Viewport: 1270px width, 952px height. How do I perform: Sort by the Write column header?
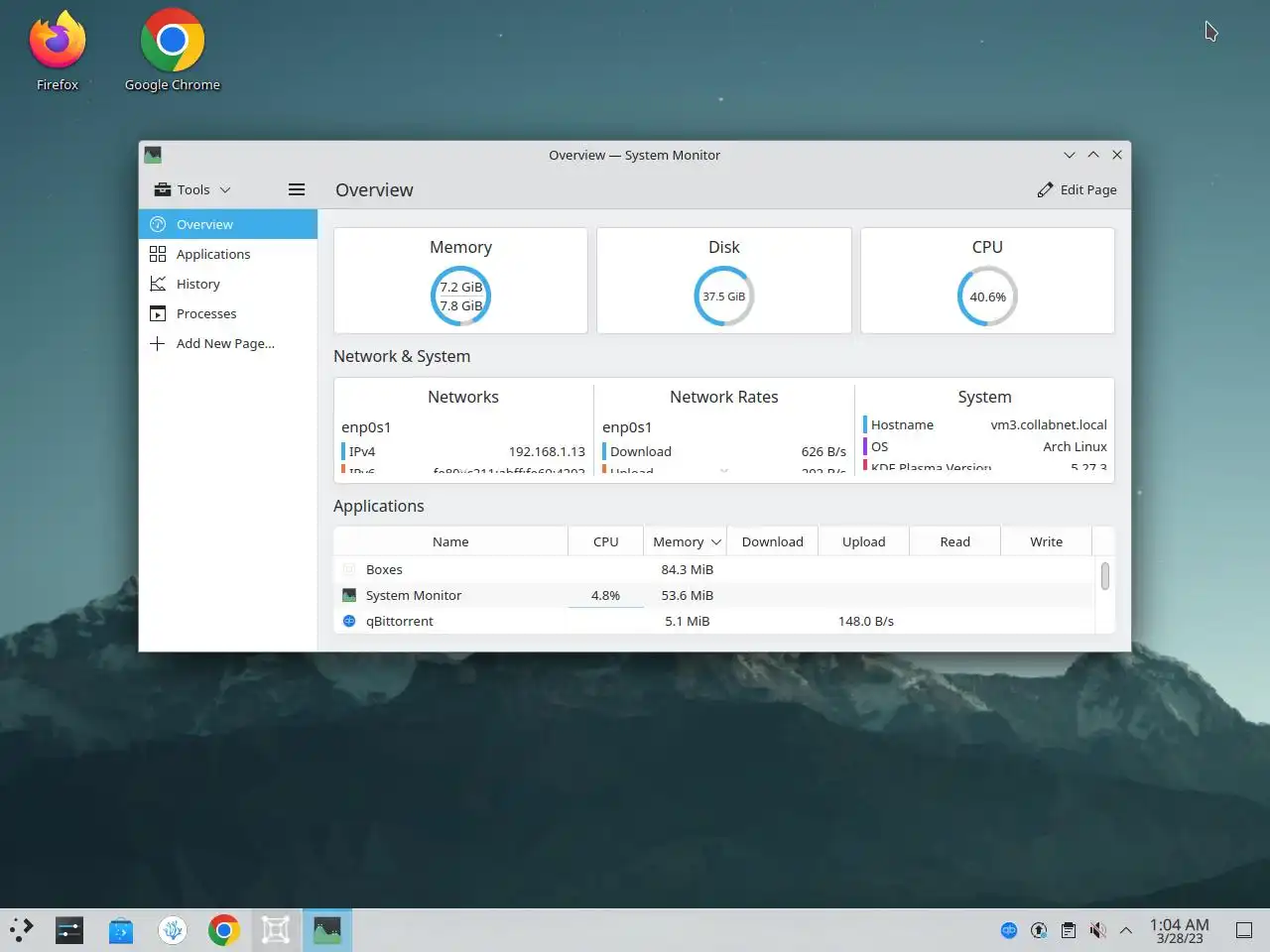[1046, 541]
